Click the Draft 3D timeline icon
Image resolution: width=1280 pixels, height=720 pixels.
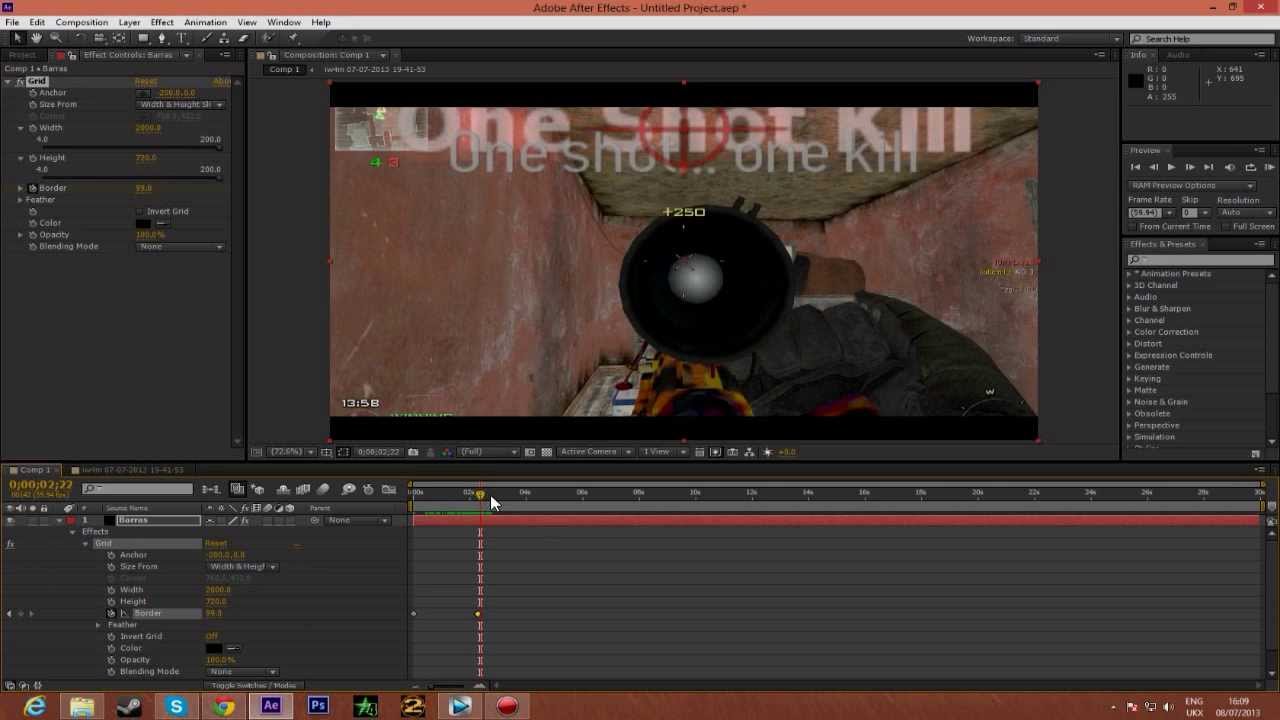pos(258,489)
